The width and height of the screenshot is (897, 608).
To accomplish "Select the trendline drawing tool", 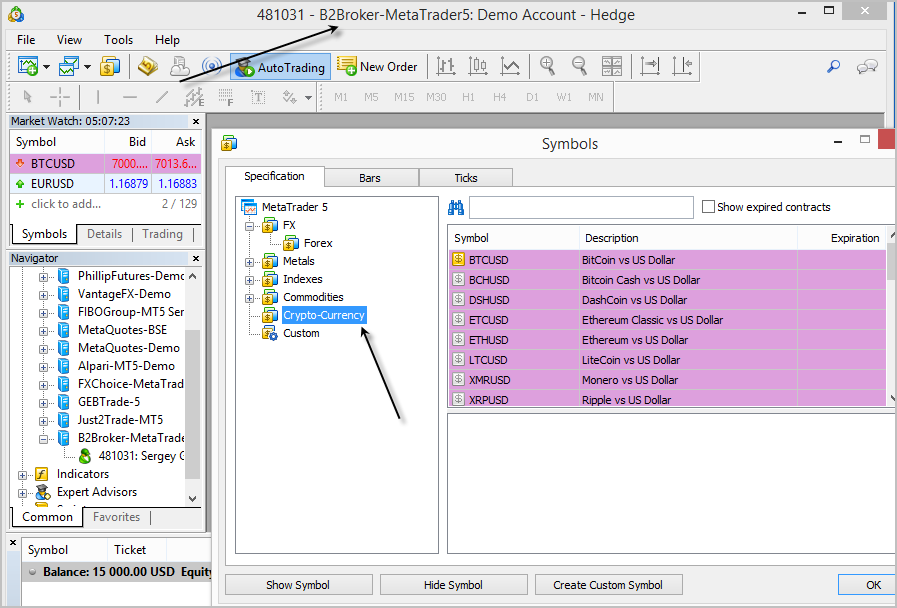I will point(162,97).
